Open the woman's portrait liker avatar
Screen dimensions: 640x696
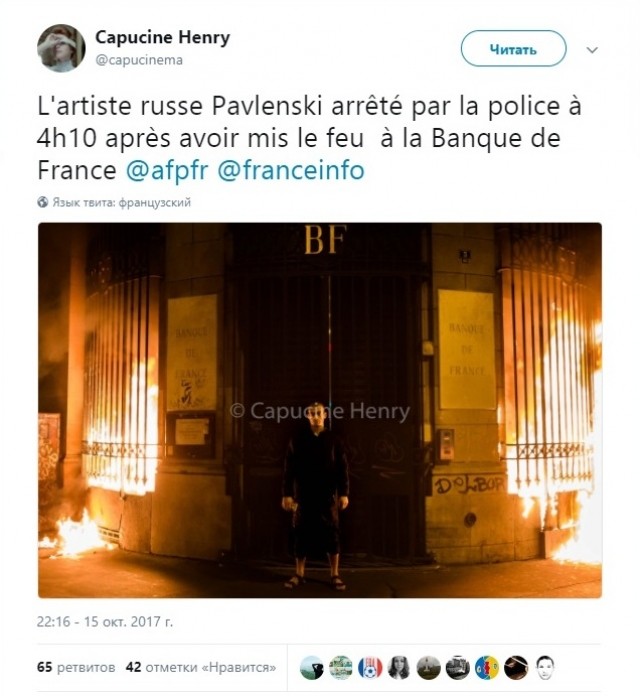399,668
